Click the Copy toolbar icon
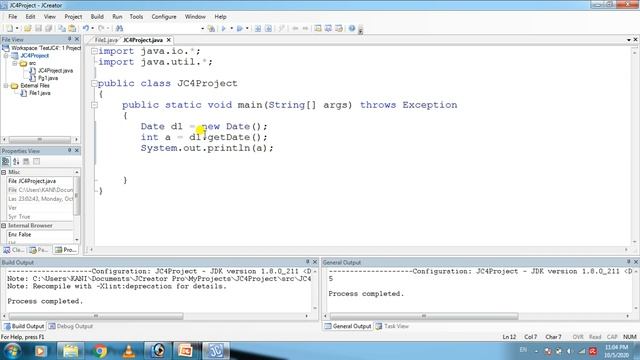Viewport: 640px width, 360px height. point(62,28)
